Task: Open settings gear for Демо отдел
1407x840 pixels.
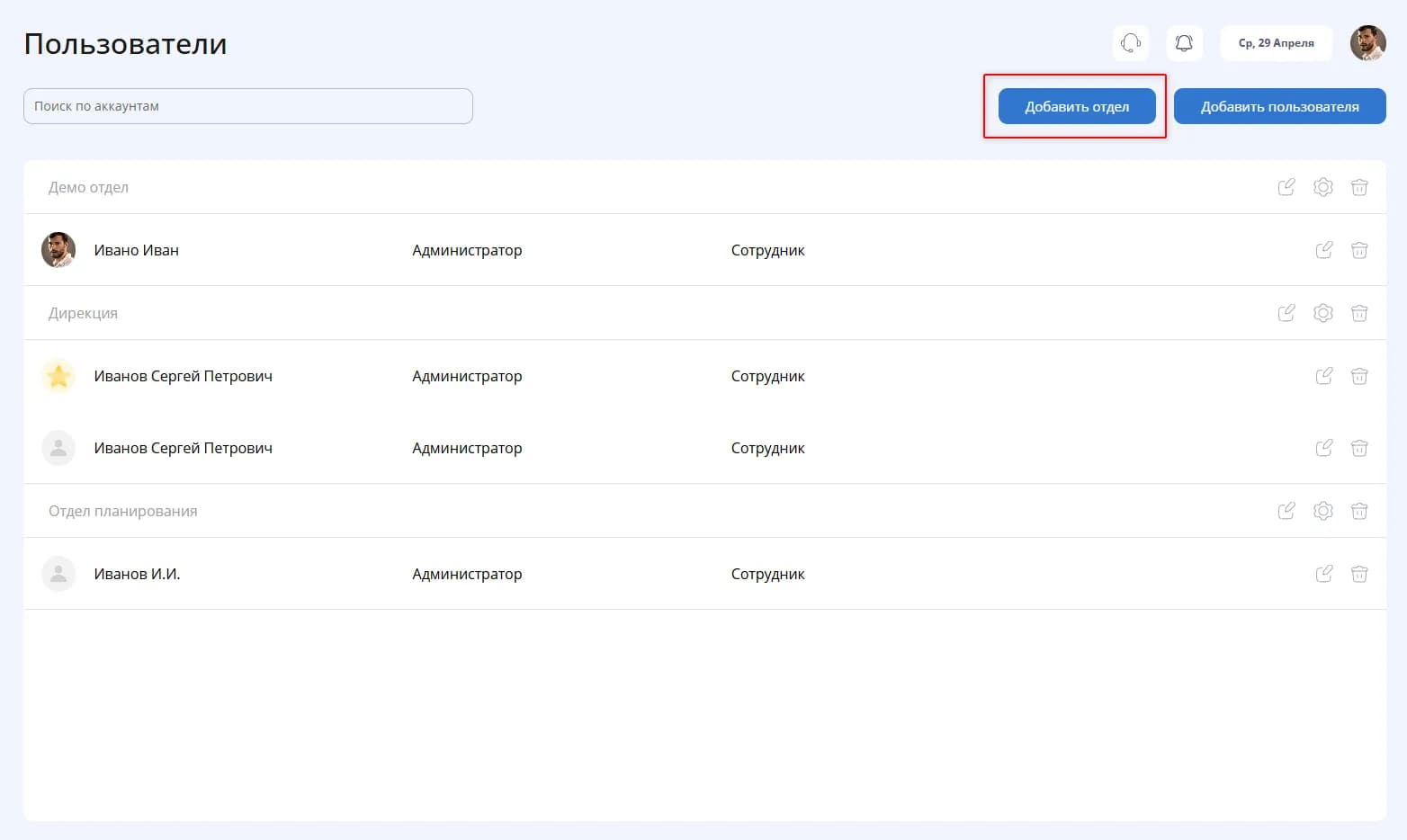Action: pos(1322,187)
